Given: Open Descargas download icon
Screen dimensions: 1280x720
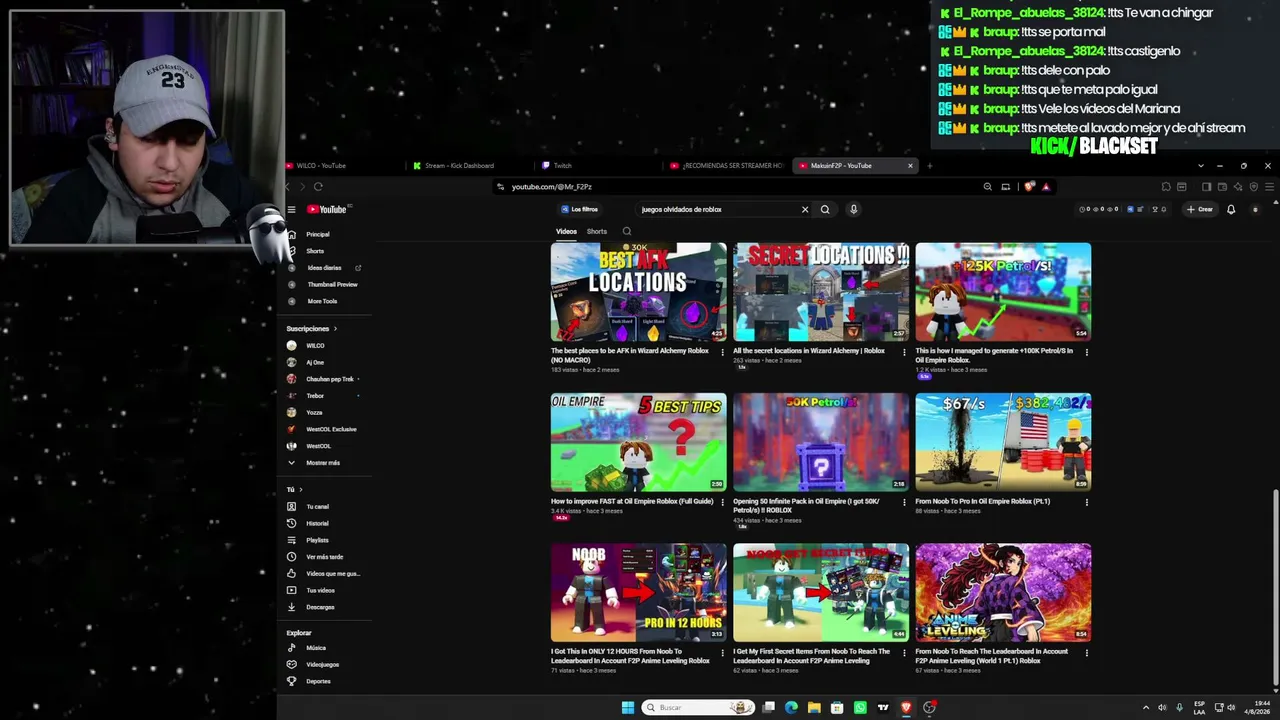Looking at the screenshot, I should click(x=291, y=607).
